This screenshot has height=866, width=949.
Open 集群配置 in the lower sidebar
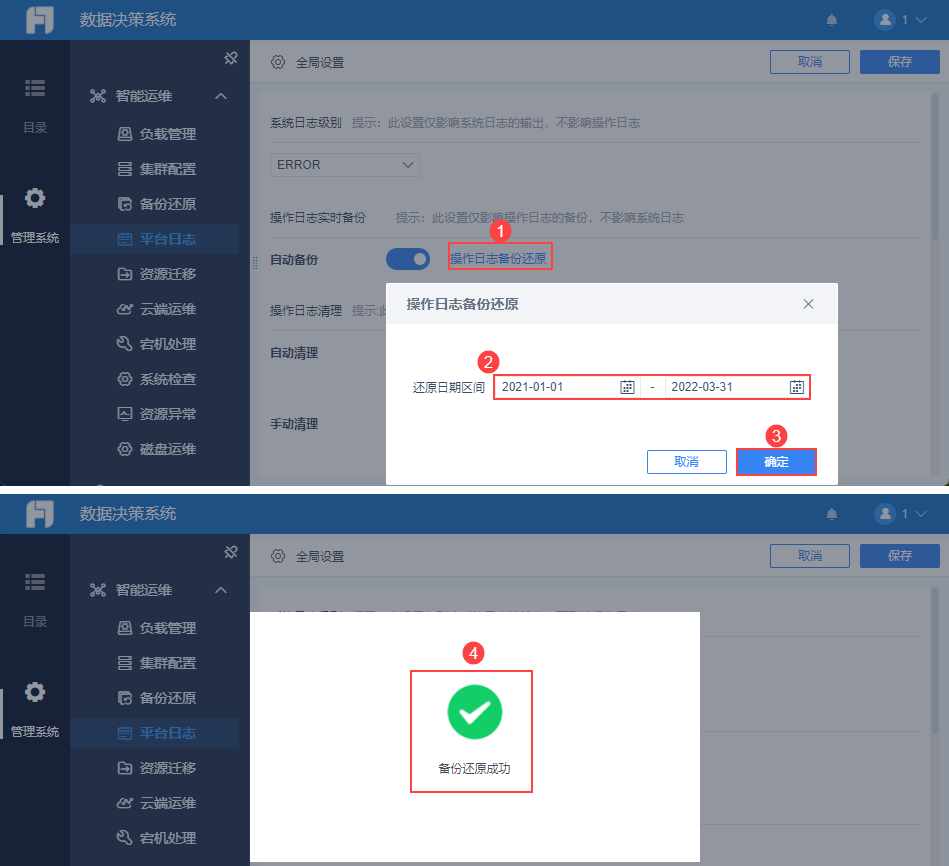(156, 663)
